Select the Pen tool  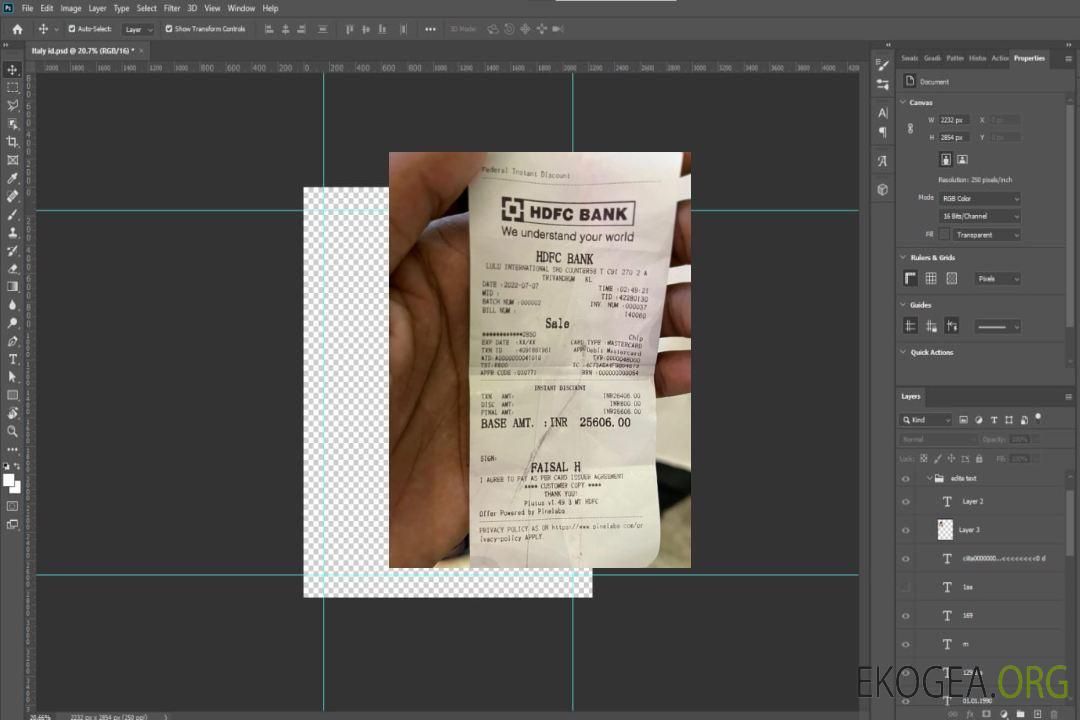[x=12, y=341]
